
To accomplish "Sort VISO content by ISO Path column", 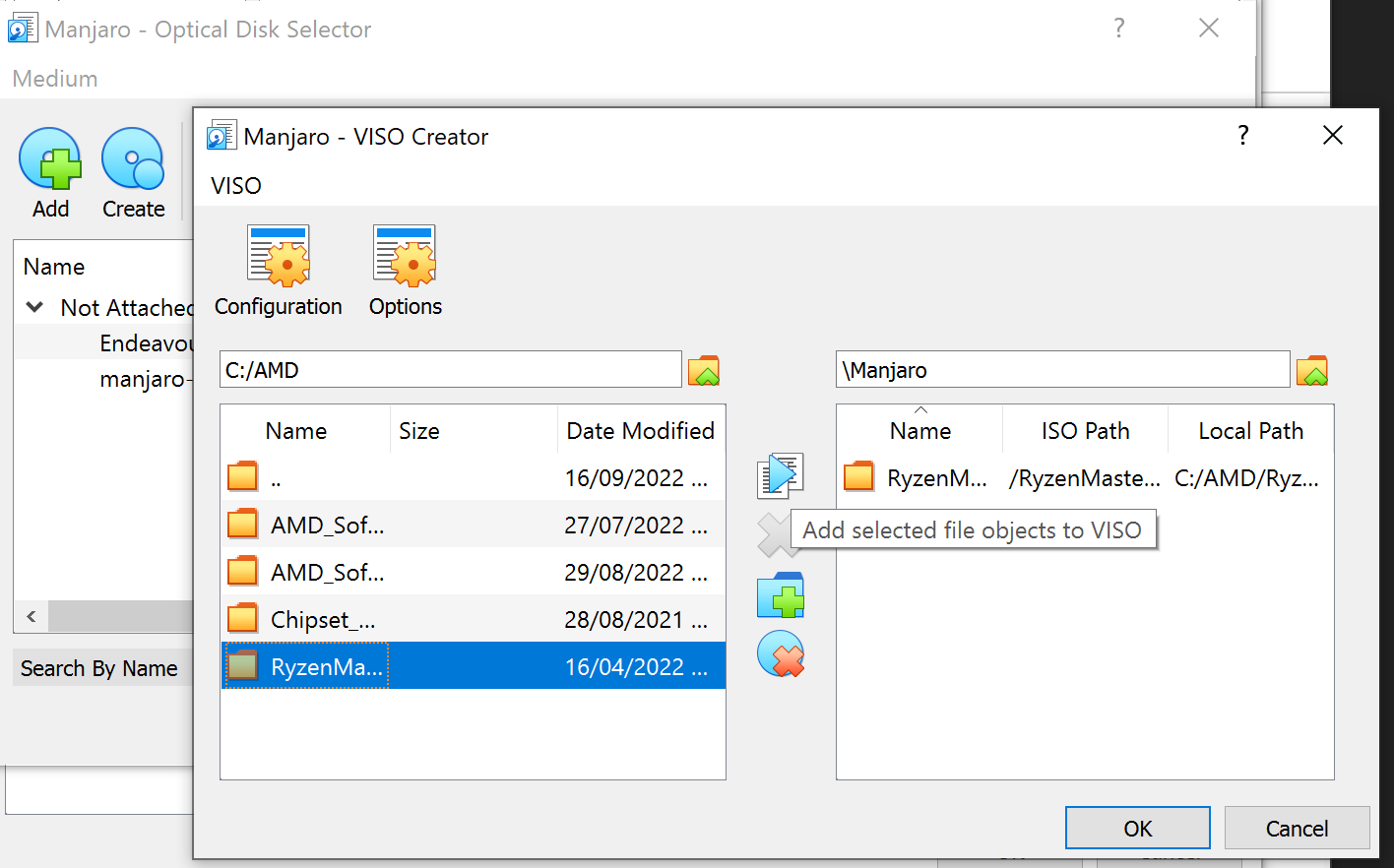I will pos(1086,430).
